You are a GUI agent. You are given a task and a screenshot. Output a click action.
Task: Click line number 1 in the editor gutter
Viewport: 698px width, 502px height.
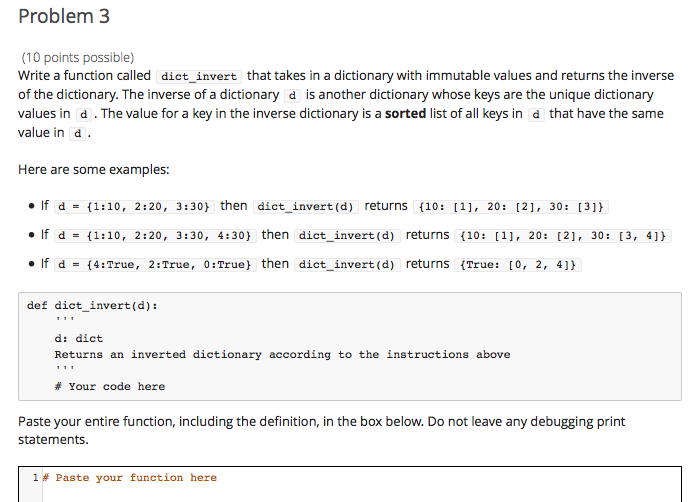click(x=35, y=478)
